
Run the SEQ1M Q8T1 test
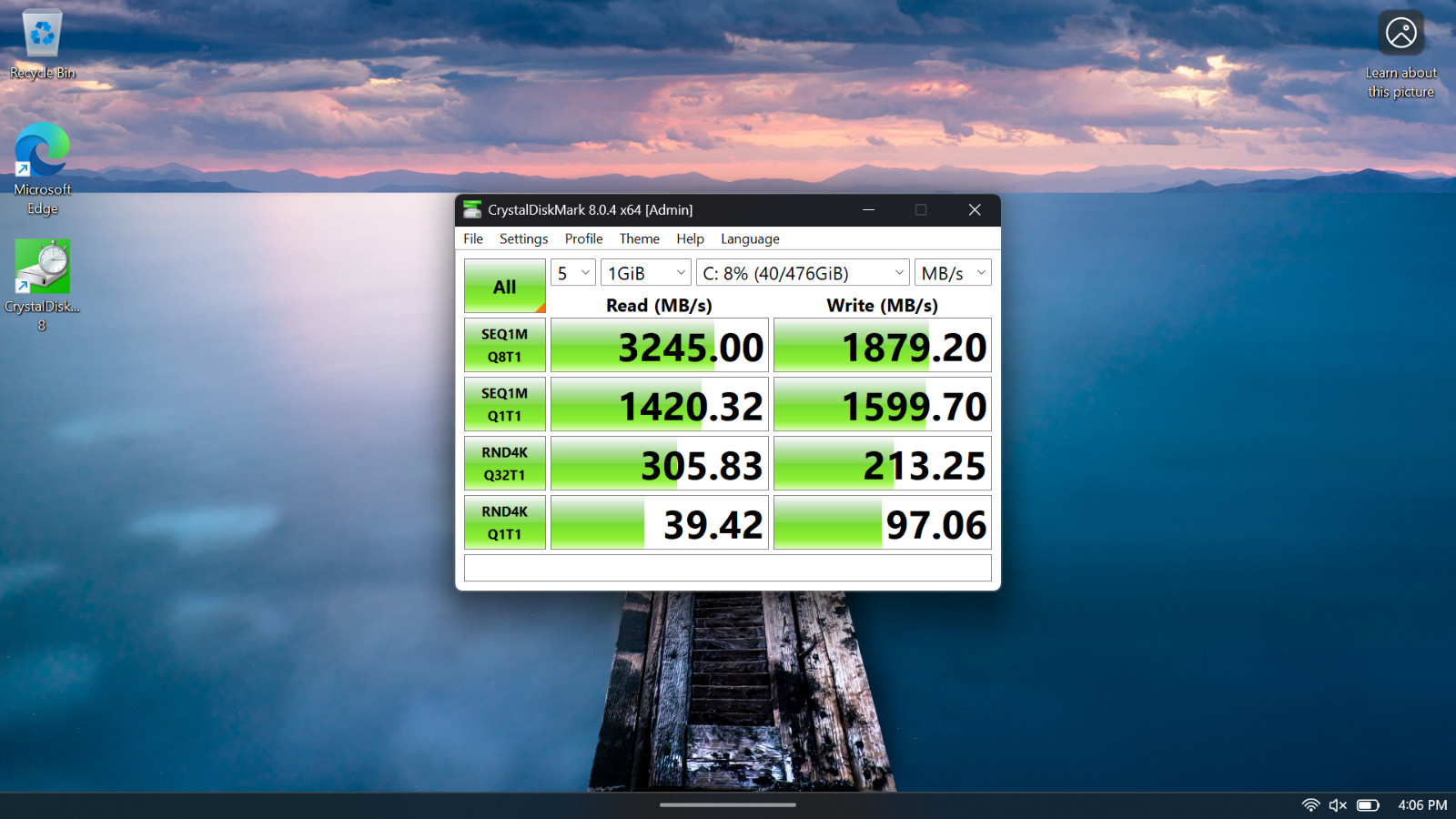pyautogui.click(x=505, y=345)
